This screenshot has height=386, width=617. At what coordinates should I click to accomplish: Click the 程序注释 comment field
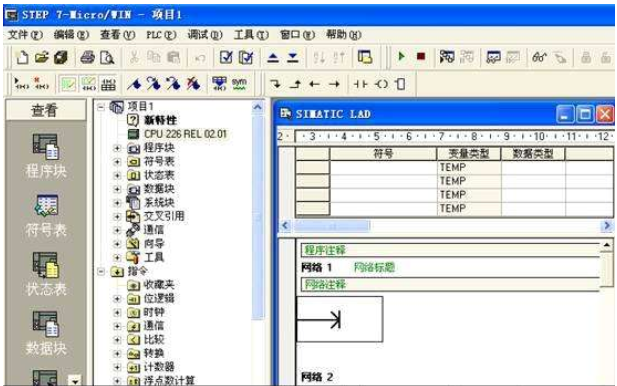[450, 250]
